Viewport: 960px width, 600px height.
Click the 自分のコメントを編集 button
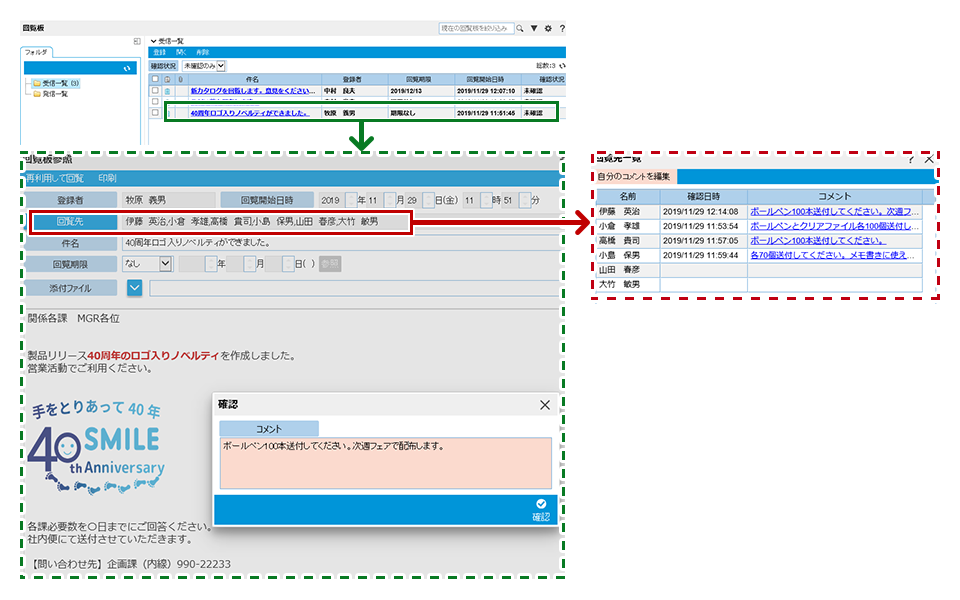pos(634,176)
